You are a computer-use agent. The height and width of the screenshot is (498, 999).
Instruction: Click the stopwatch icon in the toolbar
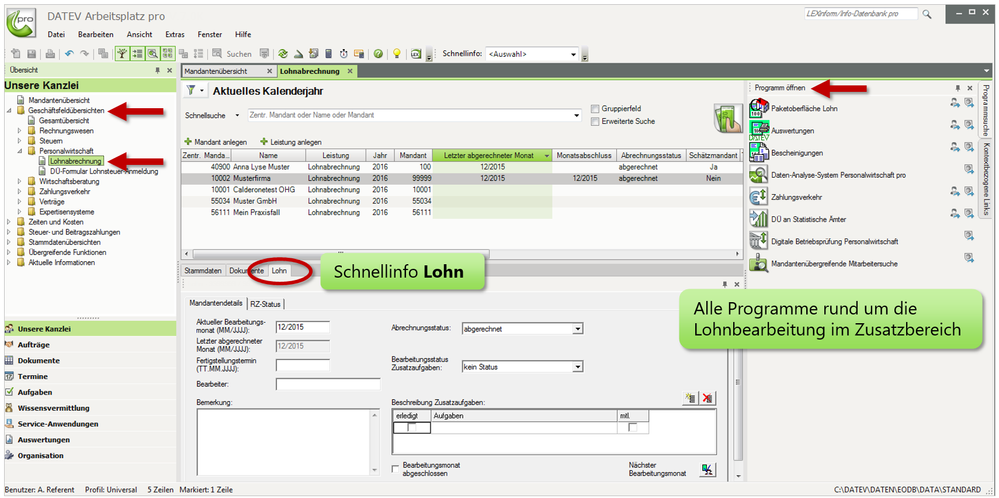pyautogui.click(x=343, y=54)
